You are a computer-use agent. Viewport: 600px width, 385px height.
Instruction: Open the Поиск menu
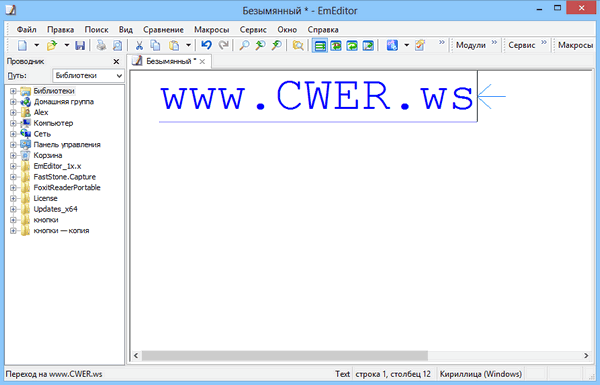pos(96,29)
